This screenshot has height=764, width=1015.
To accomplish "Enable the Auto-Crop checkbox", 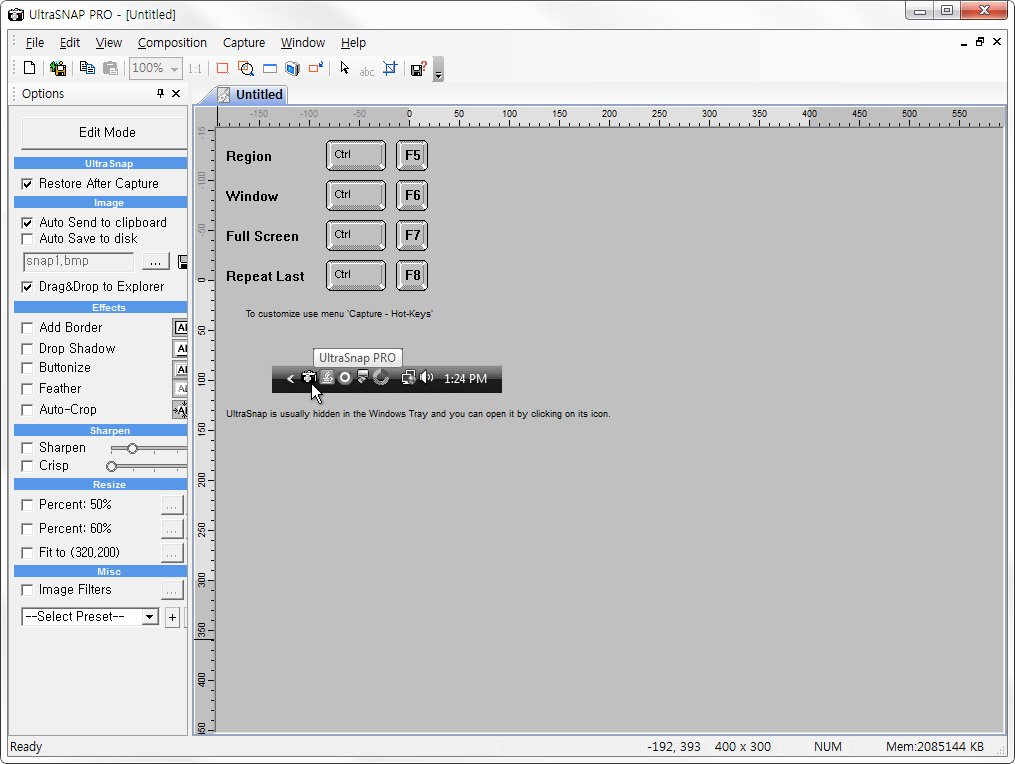I will click(27, 410).
